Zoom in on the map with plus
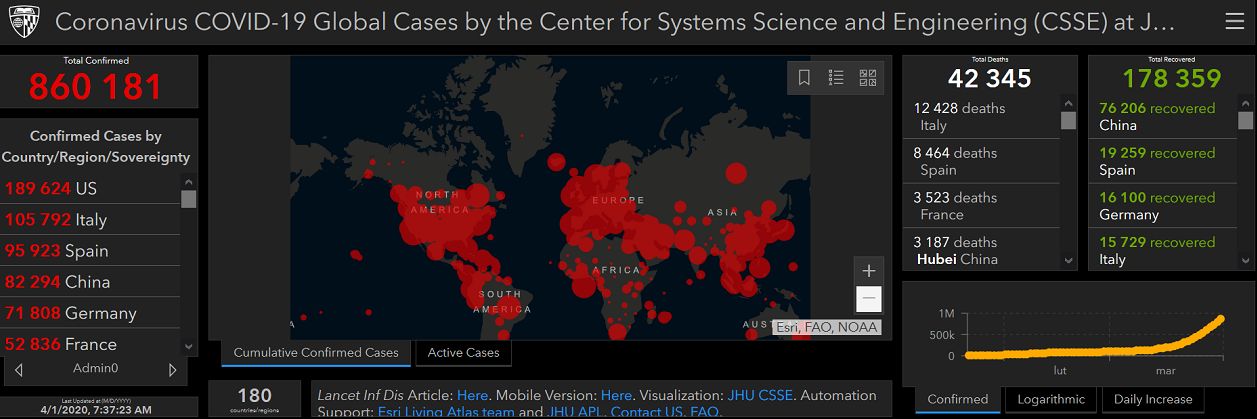 pos(869,271)
